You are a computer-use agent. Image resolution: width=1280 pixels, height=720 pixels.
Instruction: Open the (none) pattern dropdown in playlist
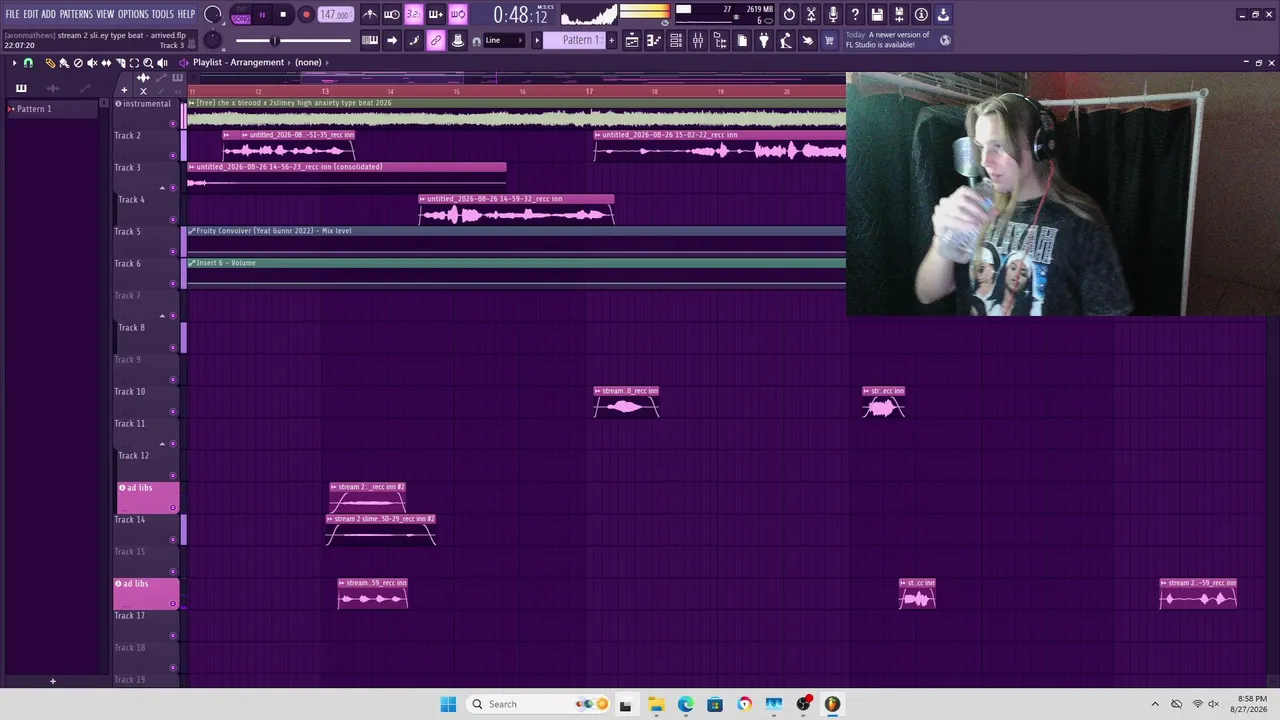(308, 62)
